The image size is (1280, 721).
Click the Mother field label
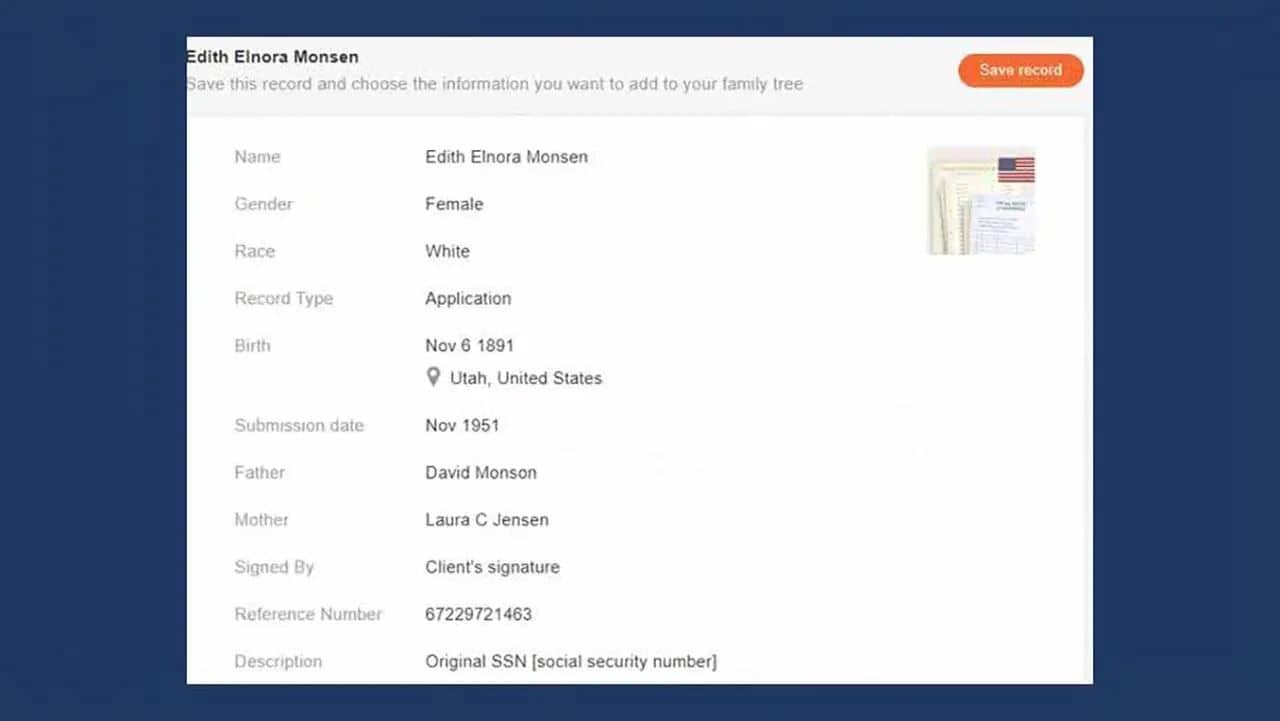[x=261, y=520]
